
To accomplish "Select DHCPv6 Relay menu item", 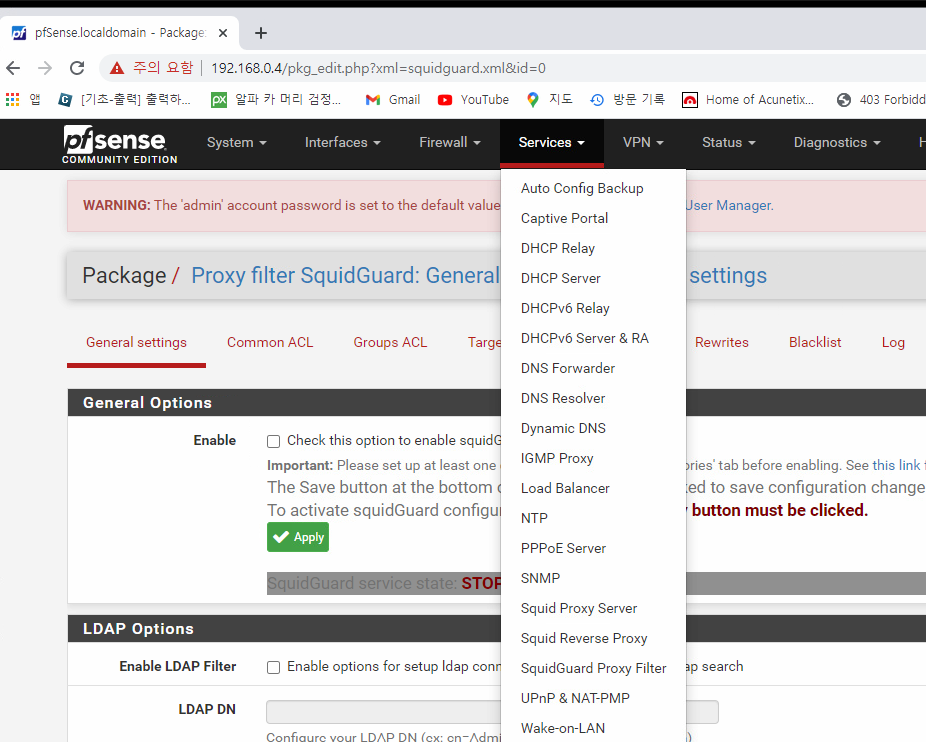I will coord(593,308).
